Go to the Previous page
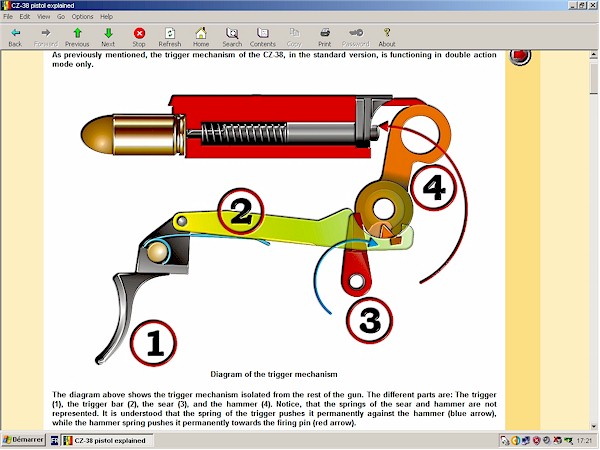 click(x=77, y=37)
